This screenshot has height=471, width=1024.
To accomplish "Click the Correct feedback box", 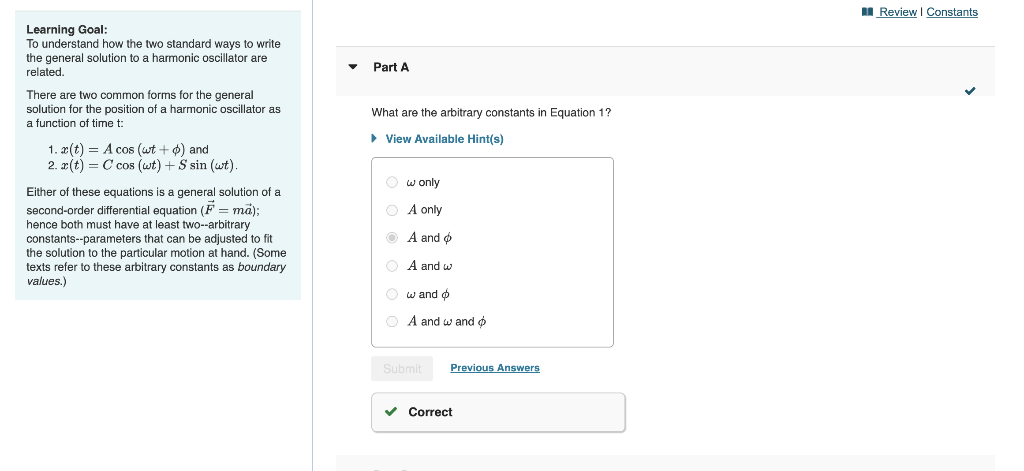I will pyautogui.click(x=498, y=412).
